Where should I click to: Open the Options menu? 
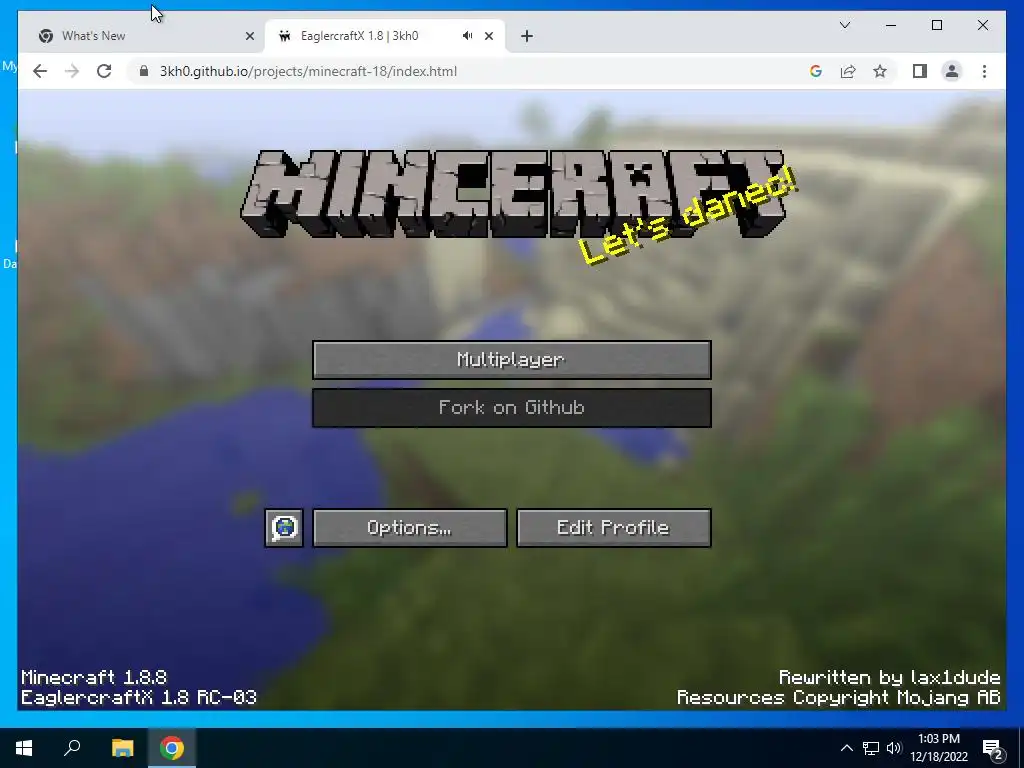409,528
